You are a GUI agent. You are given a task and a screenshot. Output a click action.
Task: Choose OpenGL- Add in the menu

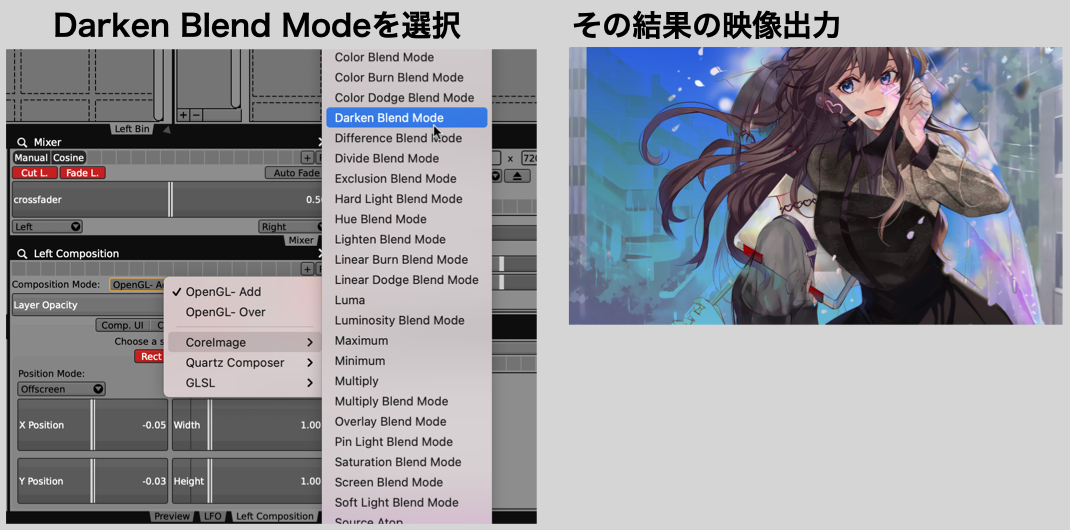tap(243, 292)
